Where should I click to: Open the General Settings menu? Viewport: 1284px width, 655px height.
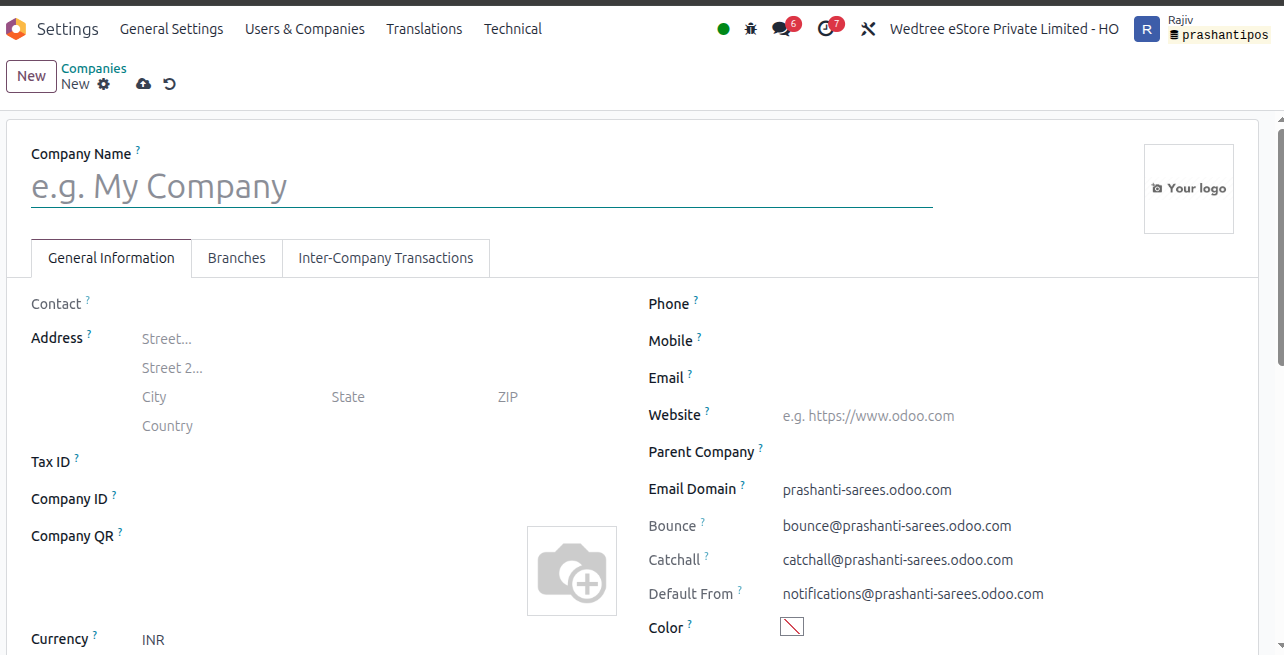(x=172, y=29)
